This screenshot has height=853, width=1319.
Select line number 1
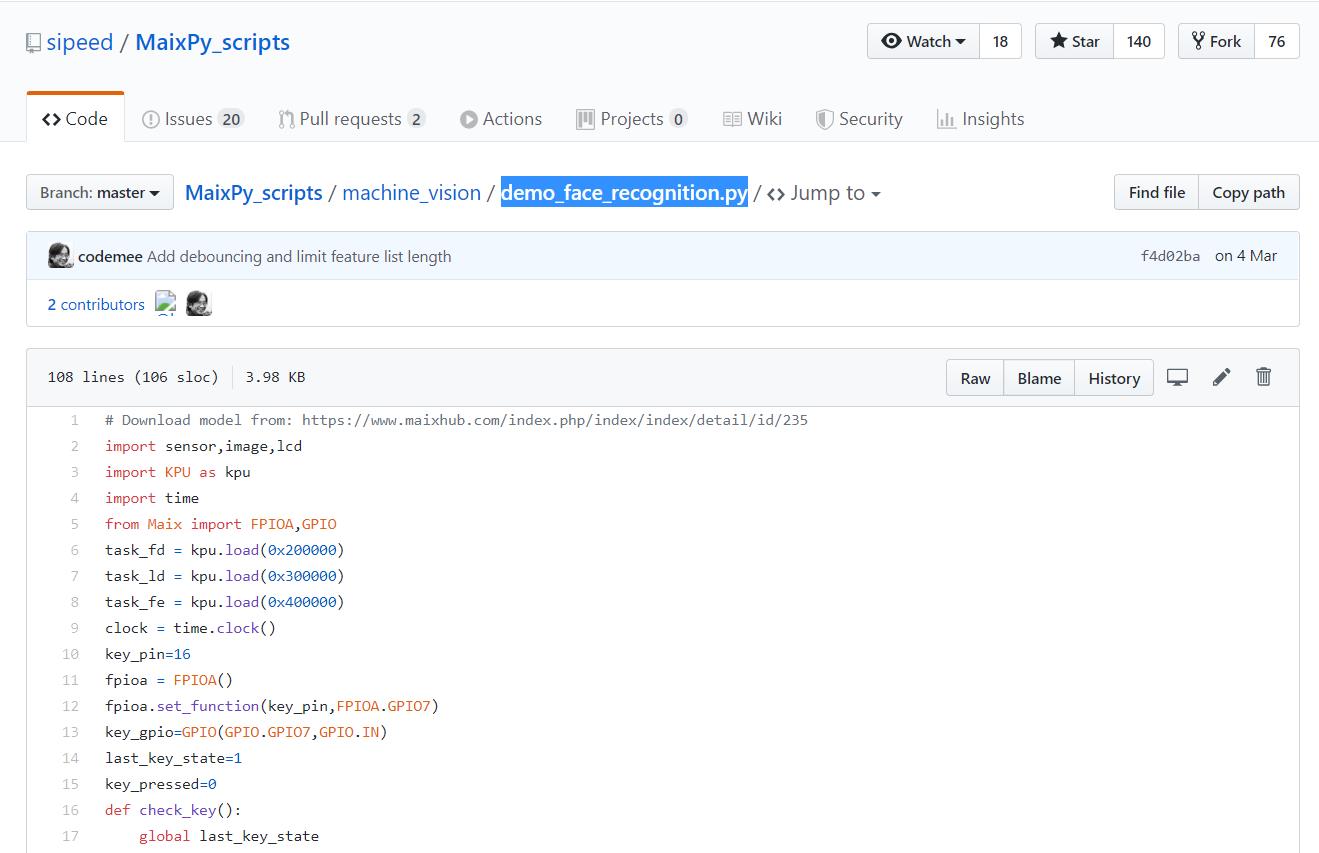click(x=74, y=420)
